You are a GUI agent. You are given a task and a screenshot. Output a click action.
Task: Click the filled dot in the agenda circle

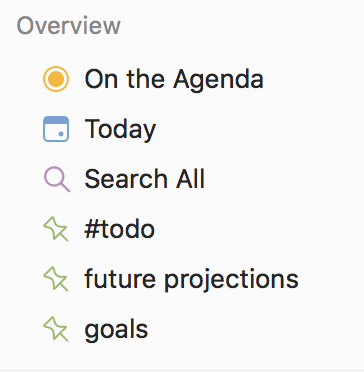tap(56, 79)
